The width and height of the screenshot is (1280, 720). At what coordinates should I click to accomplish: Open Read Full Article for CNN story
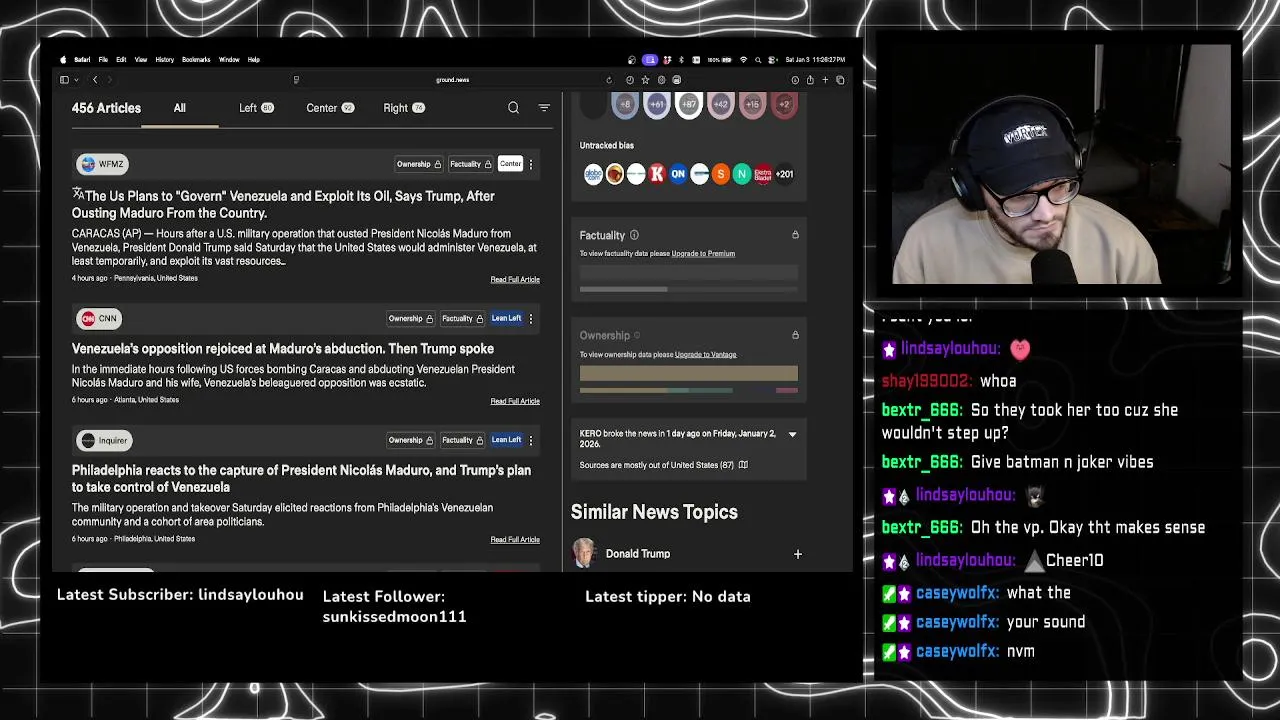515,401
